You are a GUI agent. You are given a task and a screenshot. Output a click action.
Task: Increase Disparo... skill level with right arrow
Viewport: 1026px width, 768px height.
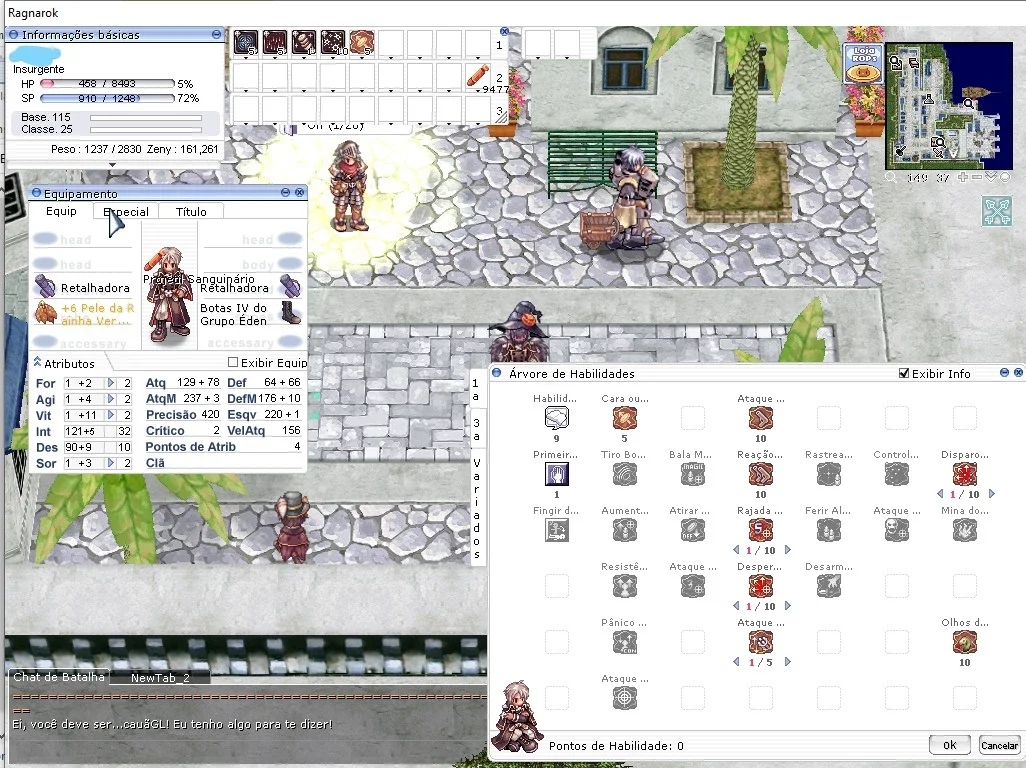point(991,494)
